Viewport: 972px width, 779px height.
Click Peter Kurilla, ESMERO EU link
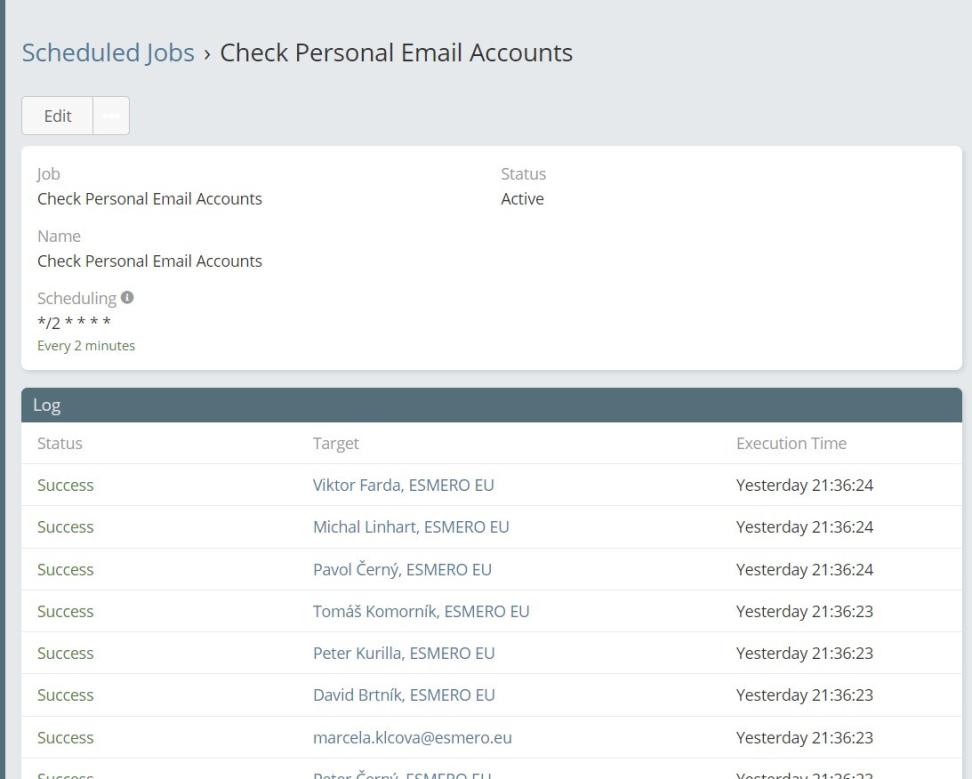coord(404,653)
